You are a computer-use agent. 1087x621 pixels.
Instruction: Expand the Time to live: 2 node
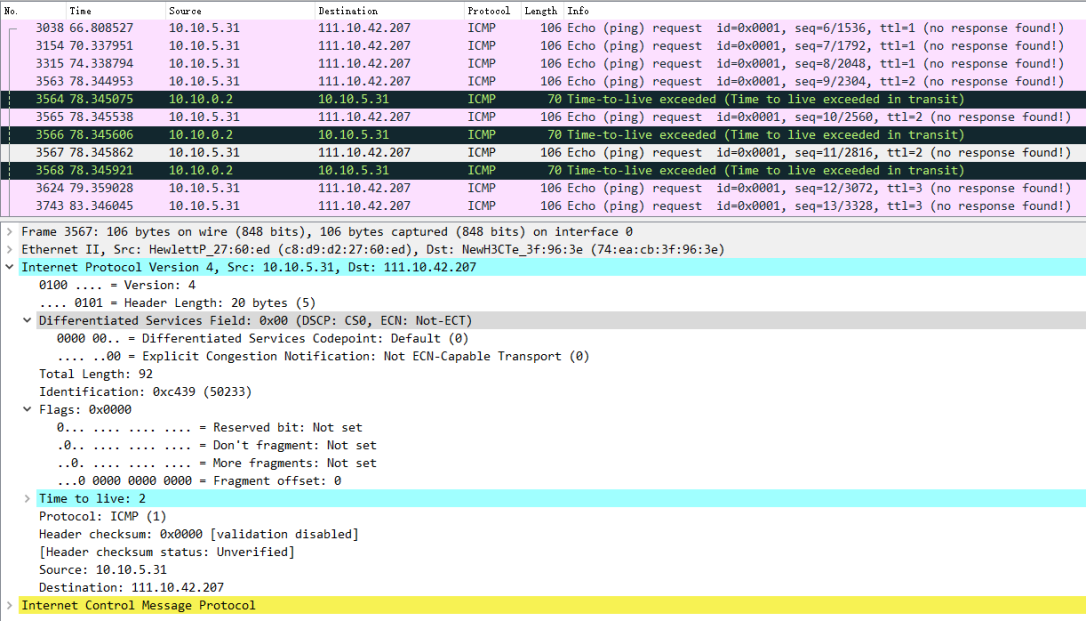(27, 498)
